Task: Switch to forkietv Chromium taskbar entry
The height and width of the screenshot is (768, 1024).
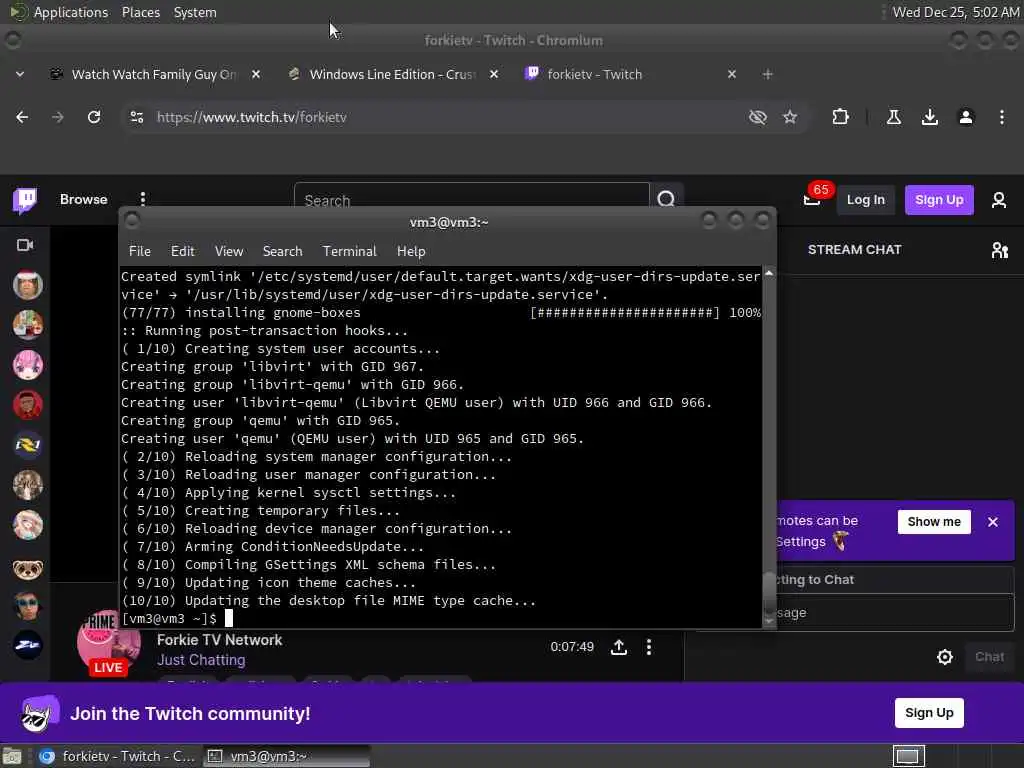Action: tap(118, 756)
